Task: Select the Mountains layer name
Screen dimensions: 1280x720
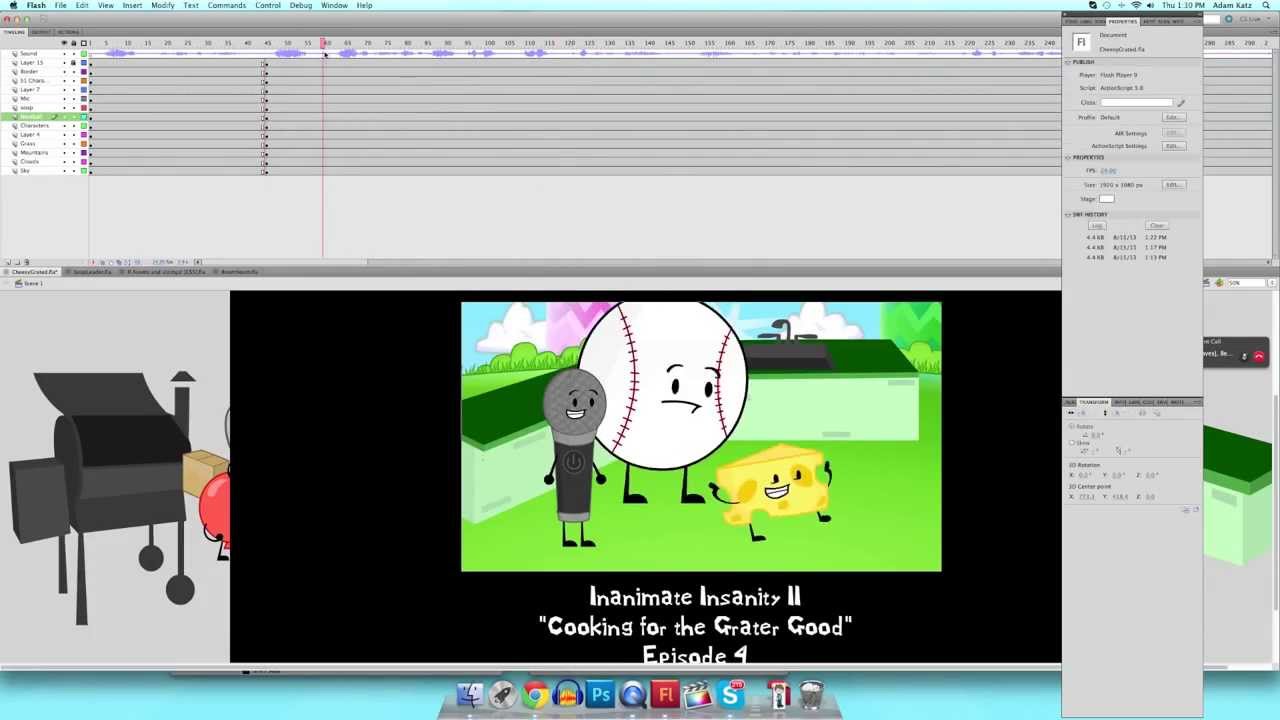Action: point(34,153)
